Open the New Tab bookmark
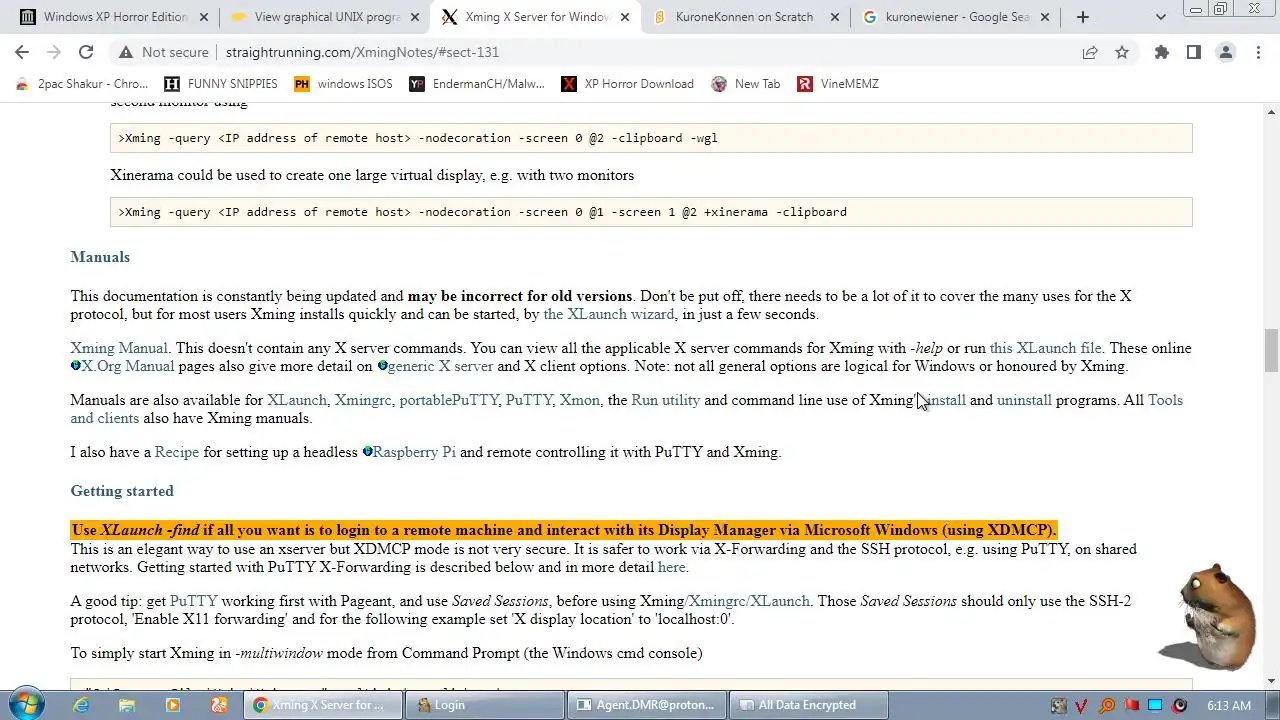Viewport: 1280px width, 720px height. pyautogui.click(x=746, y=84)
